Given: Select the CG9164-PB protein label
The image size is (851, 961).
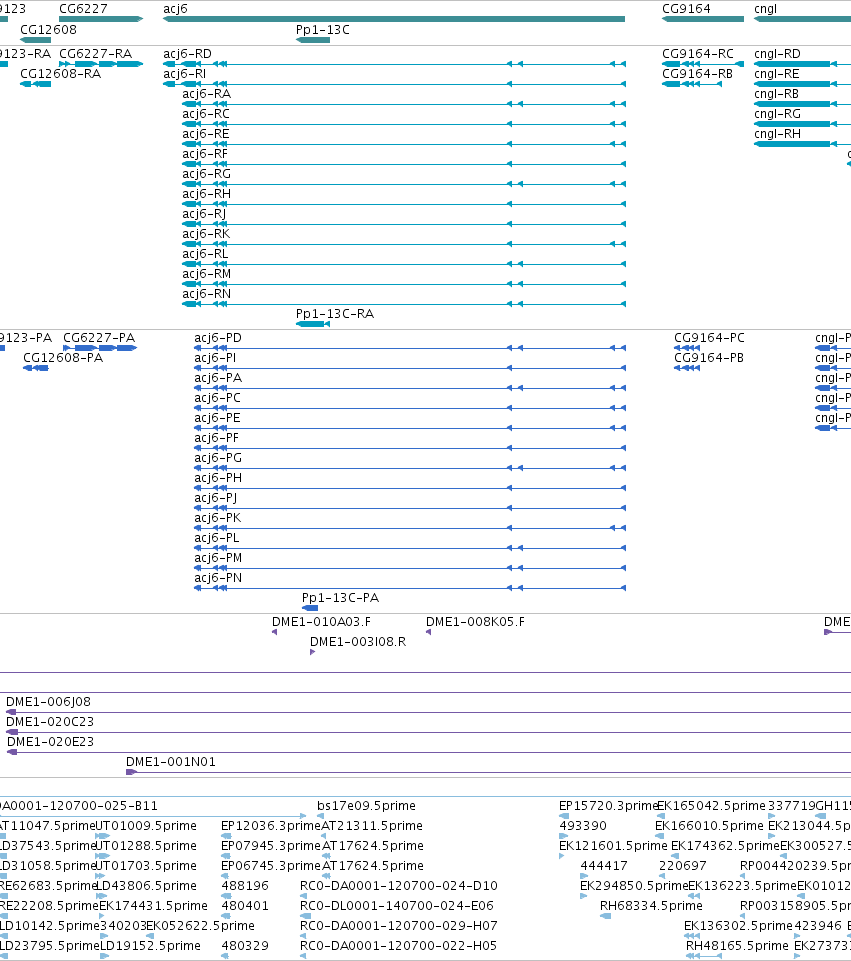Looking at the screenshot, I should point(709,357).
